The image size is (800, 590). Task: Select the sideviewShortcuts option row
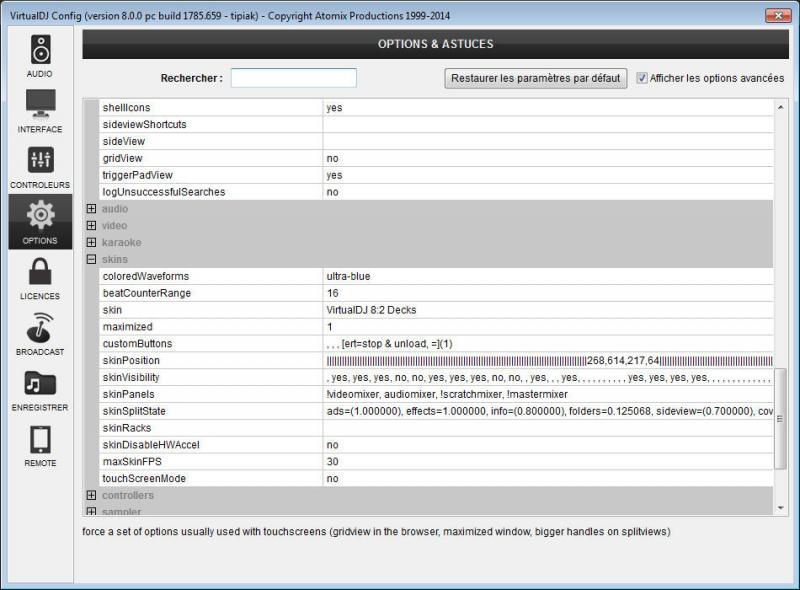(436, 125)
